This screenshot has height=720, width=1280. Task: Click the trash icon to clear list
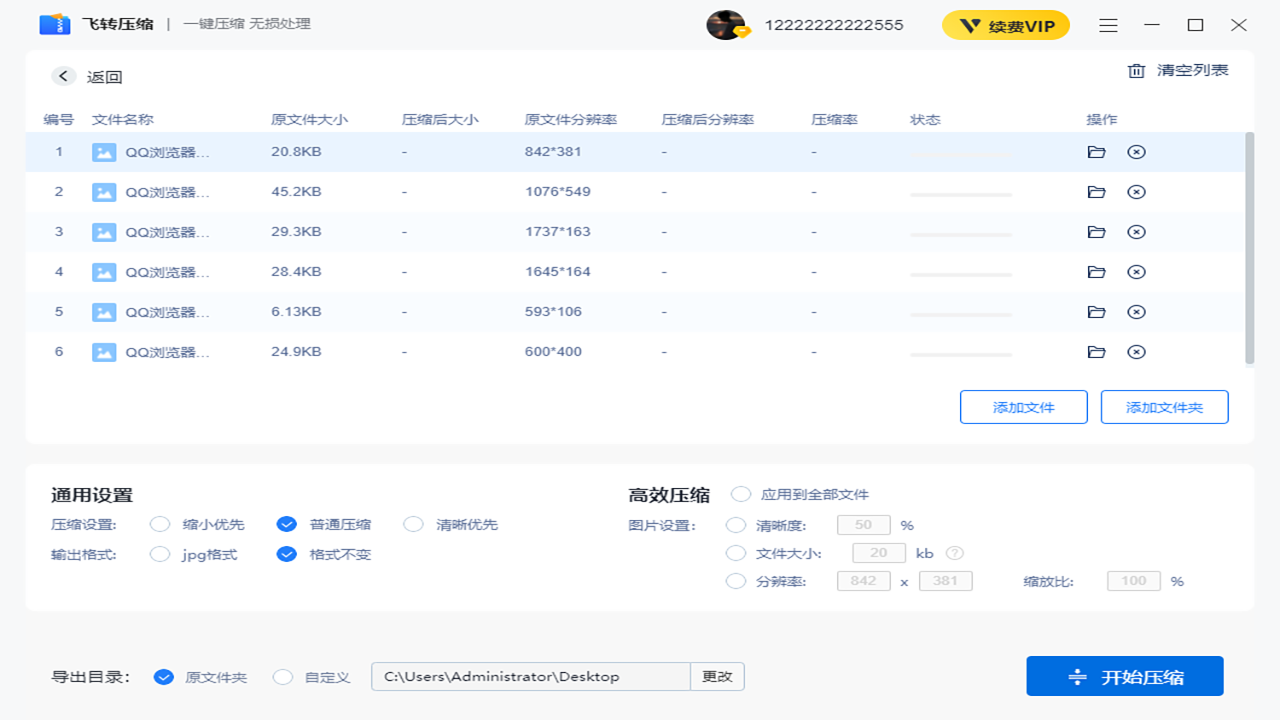coord(1136,71)
